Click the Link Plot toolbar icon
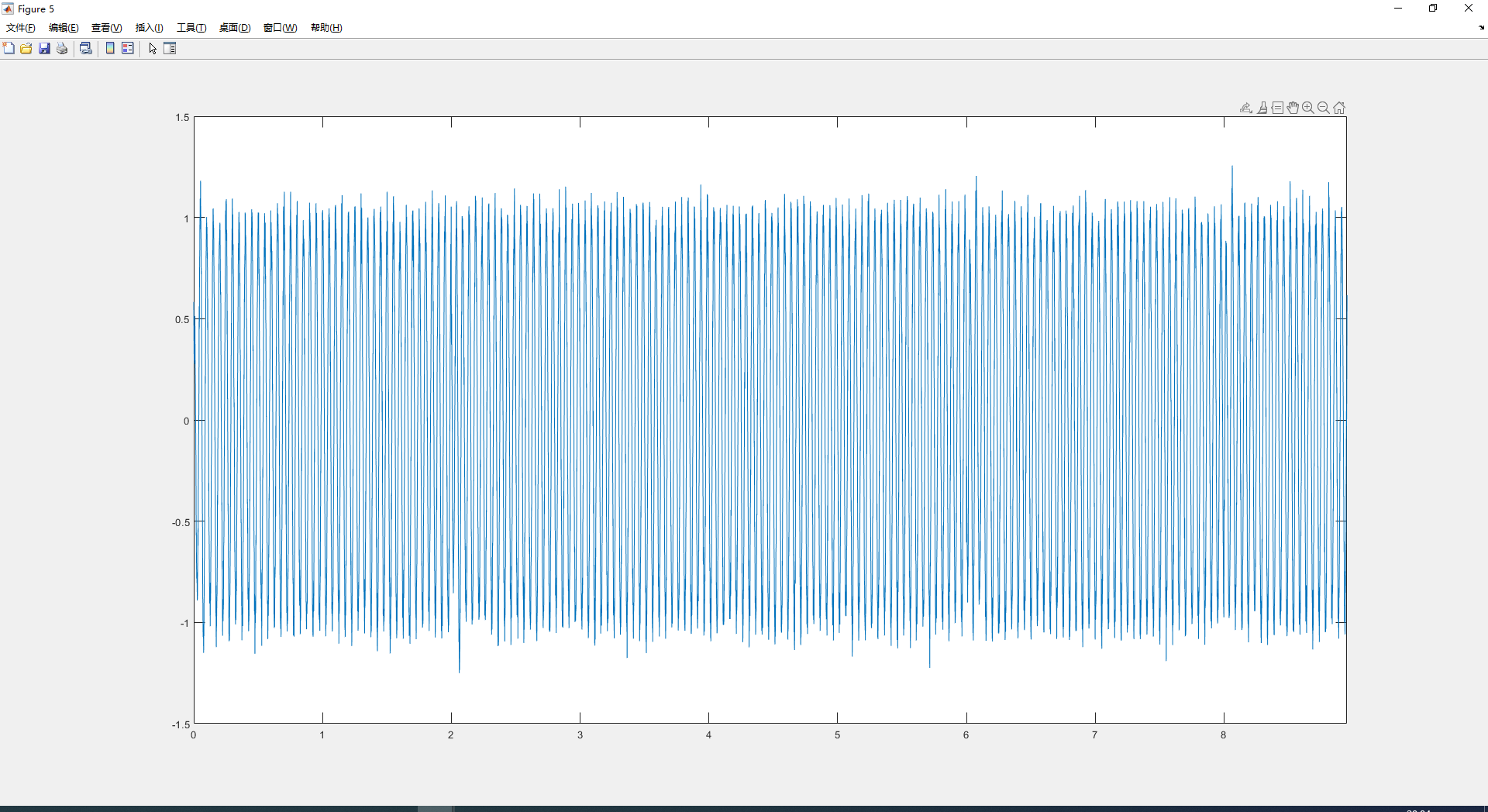 86,48
